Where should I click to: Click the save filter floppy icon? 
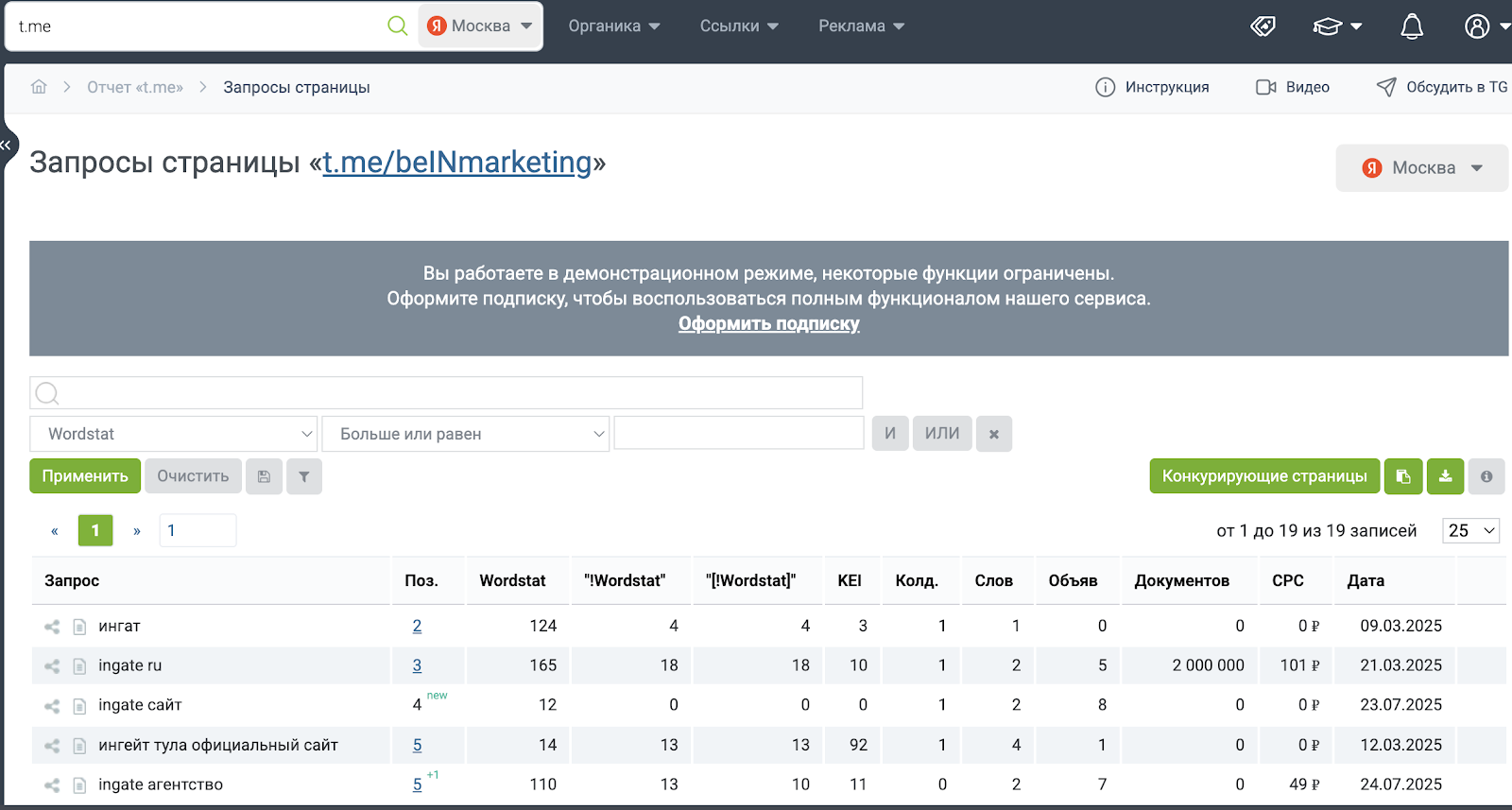tap(264, 476)
